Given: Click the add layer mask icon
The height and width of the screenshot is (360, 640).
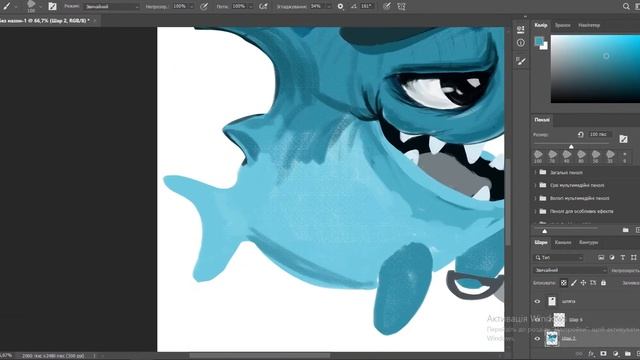Looking at the screenshot, I should (603, 353).
